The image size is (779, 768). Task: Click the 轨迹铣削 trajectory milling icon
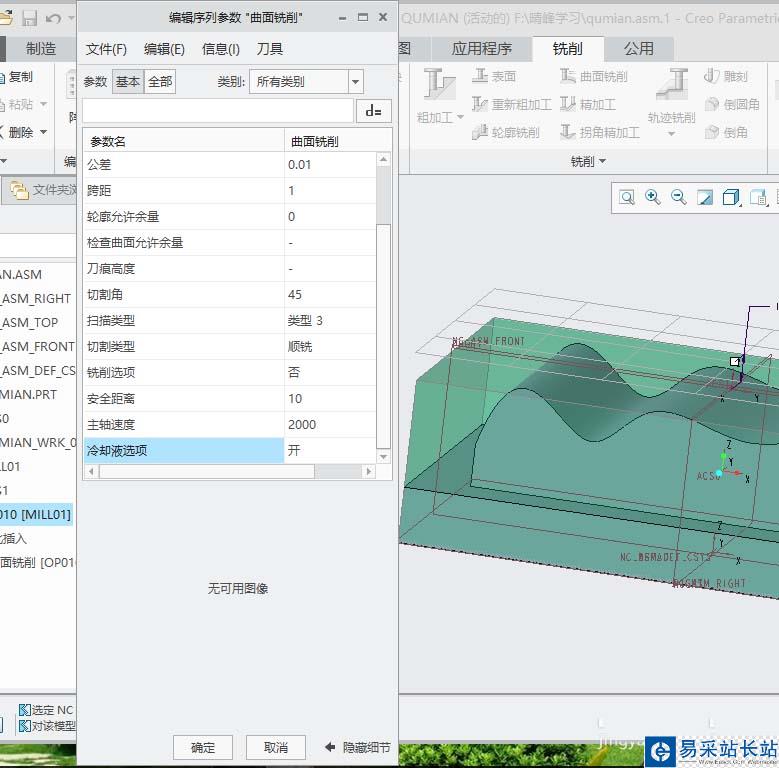[x=672, y=85]
